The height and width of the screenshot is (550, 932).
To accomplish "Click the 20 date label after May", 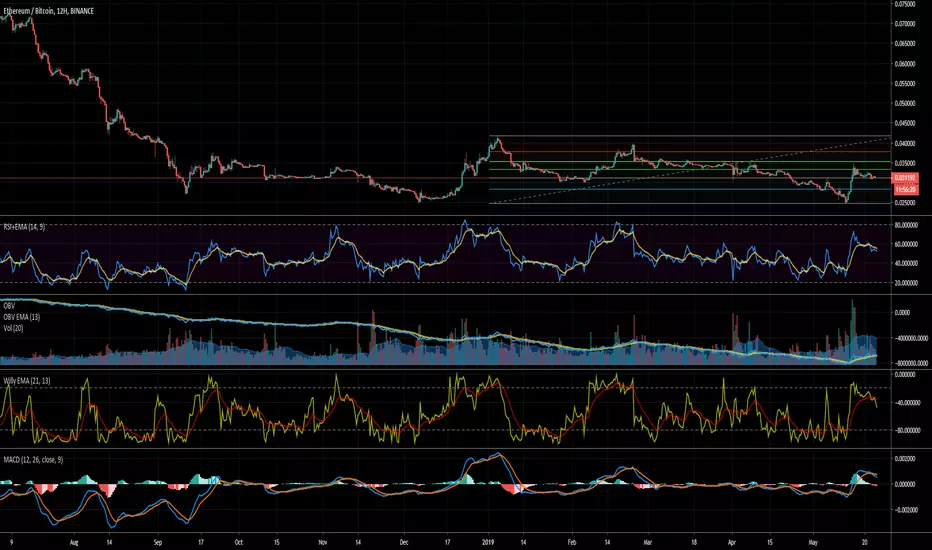I will pyautogui.click(x=865, y=542).
